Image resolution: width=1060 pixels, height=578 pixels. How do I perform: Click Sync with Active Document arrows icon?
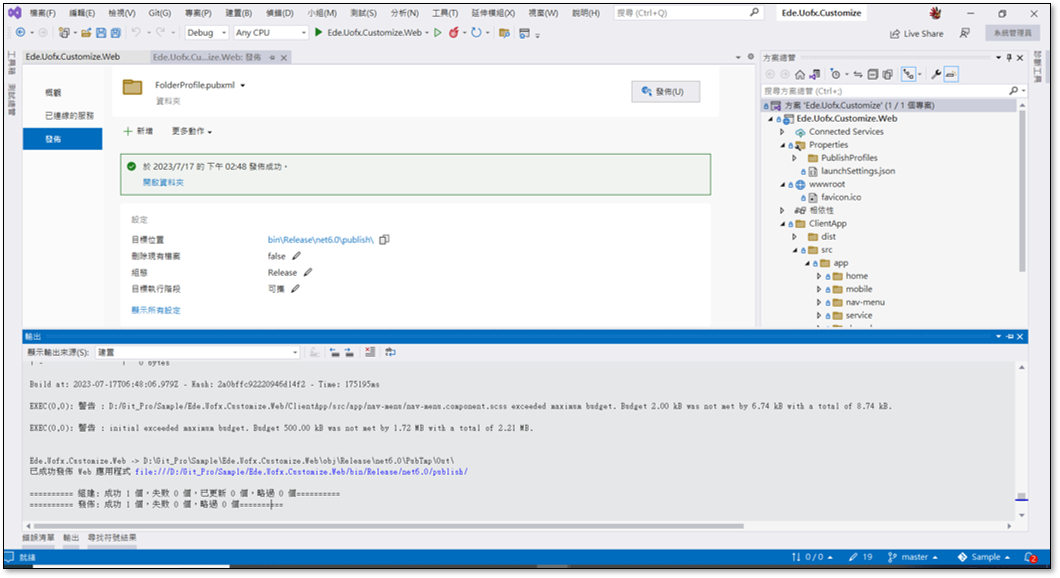(857, 74)
